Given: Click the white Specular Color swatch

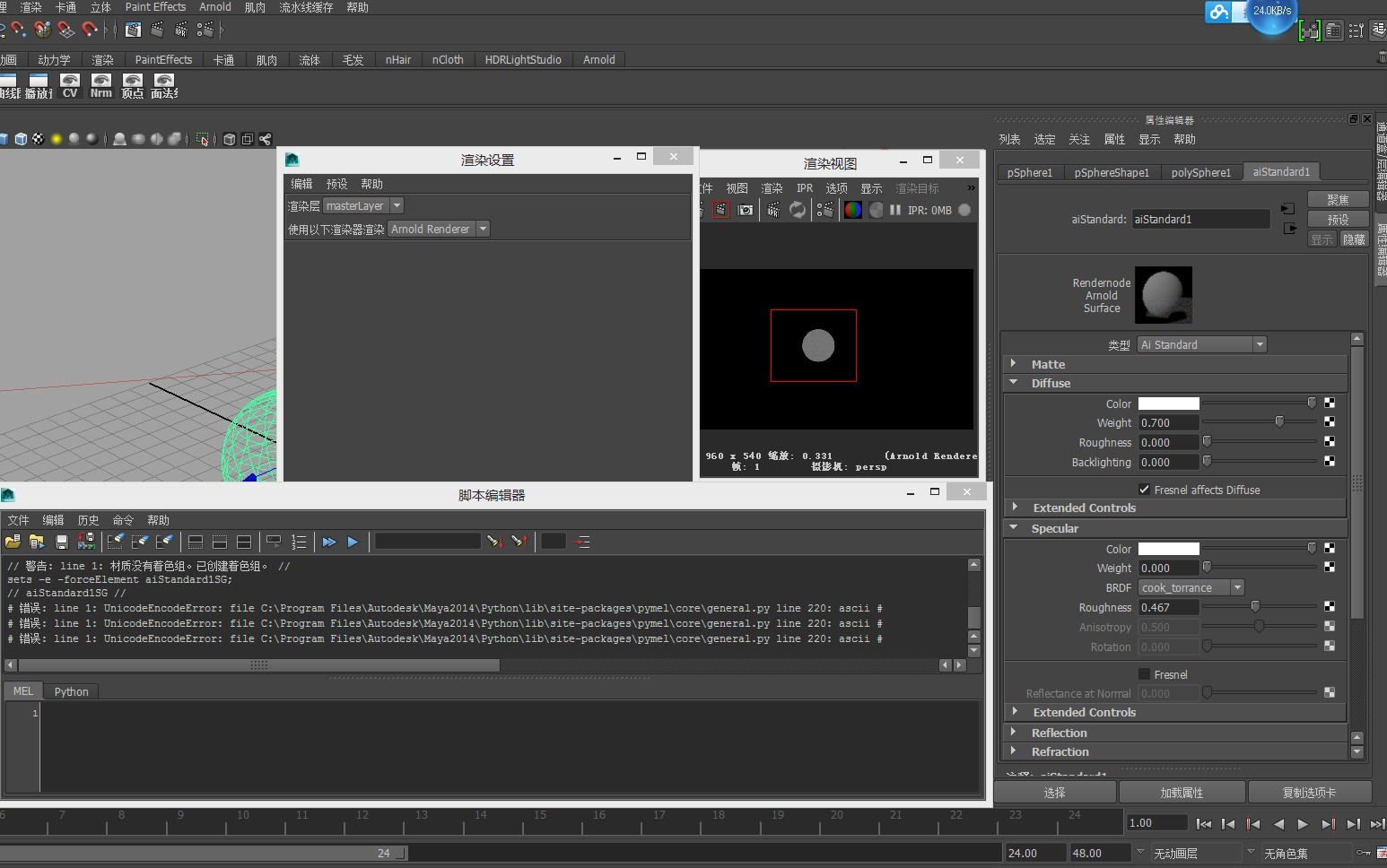Looking at the screenshot, I should (x=1168, y=549).
